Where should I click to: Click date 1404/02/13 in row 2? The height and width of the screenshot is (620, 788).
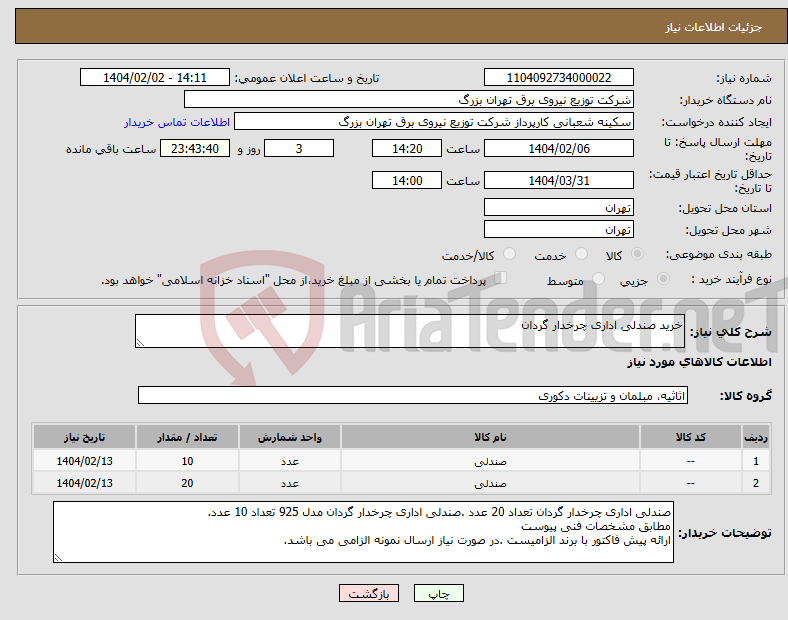point(84,483)
